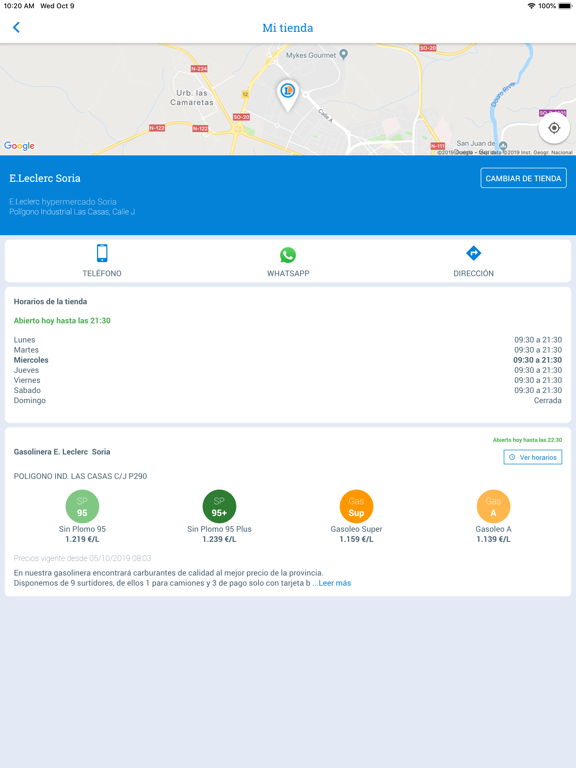Check the Wi-Fi status icon

pyautogui.click(x=531, y=6)
